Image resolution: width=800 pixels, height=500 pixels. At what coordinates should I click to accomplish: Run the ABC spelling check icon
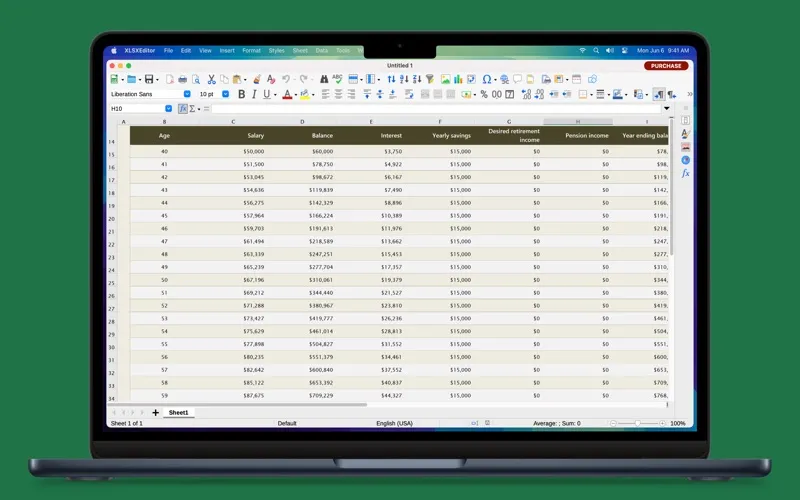tap(337, 79)
